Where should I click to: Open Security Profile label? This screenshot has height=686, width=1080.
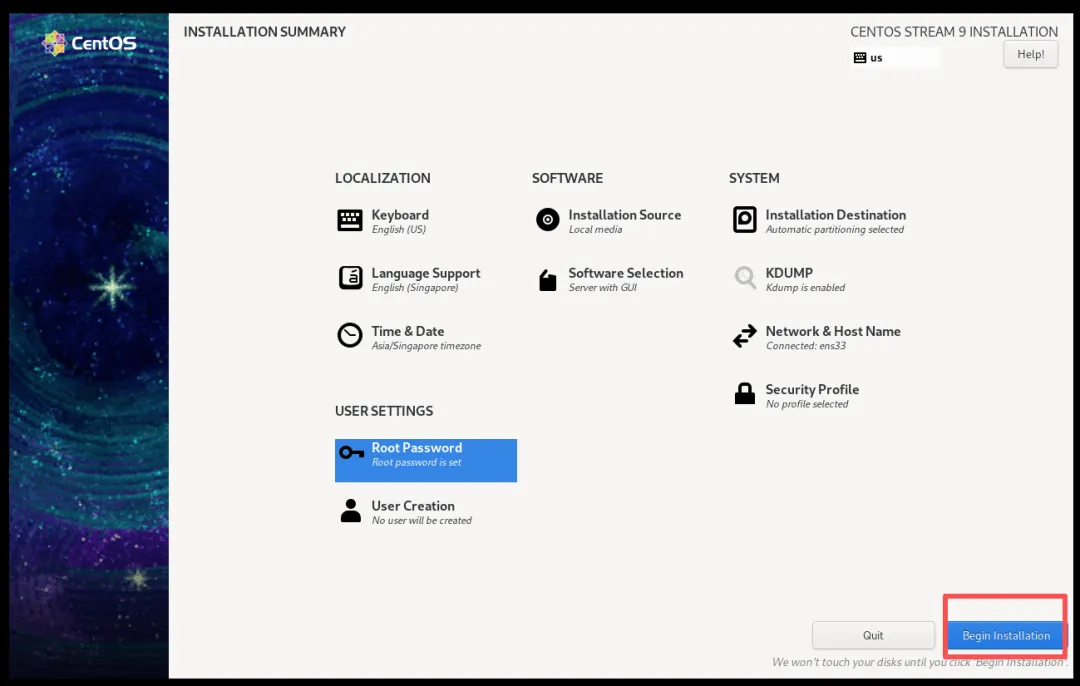click(812, 390)
